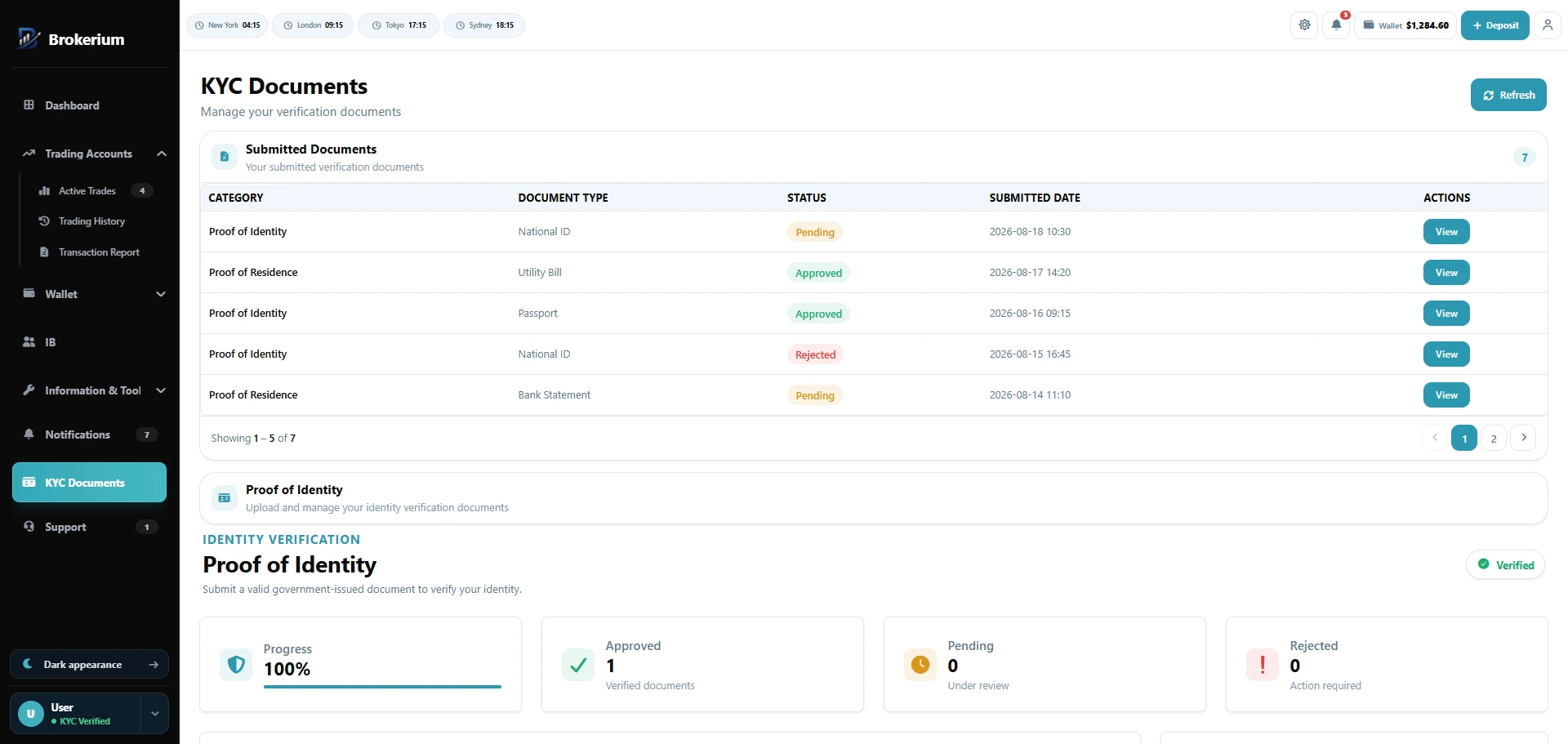View the Bank Statement document

(1446, 395)
